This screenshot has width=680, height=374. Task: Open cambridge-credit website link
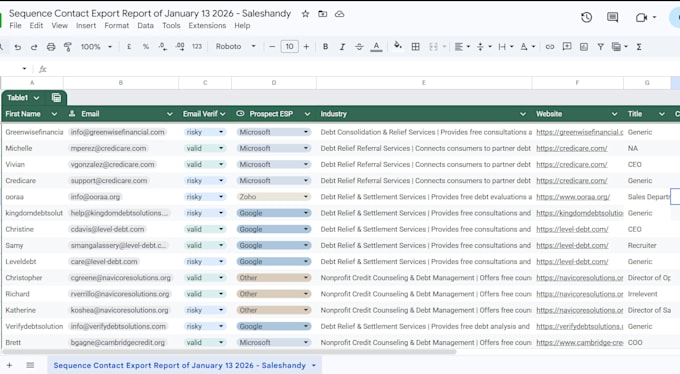point(579,343)
